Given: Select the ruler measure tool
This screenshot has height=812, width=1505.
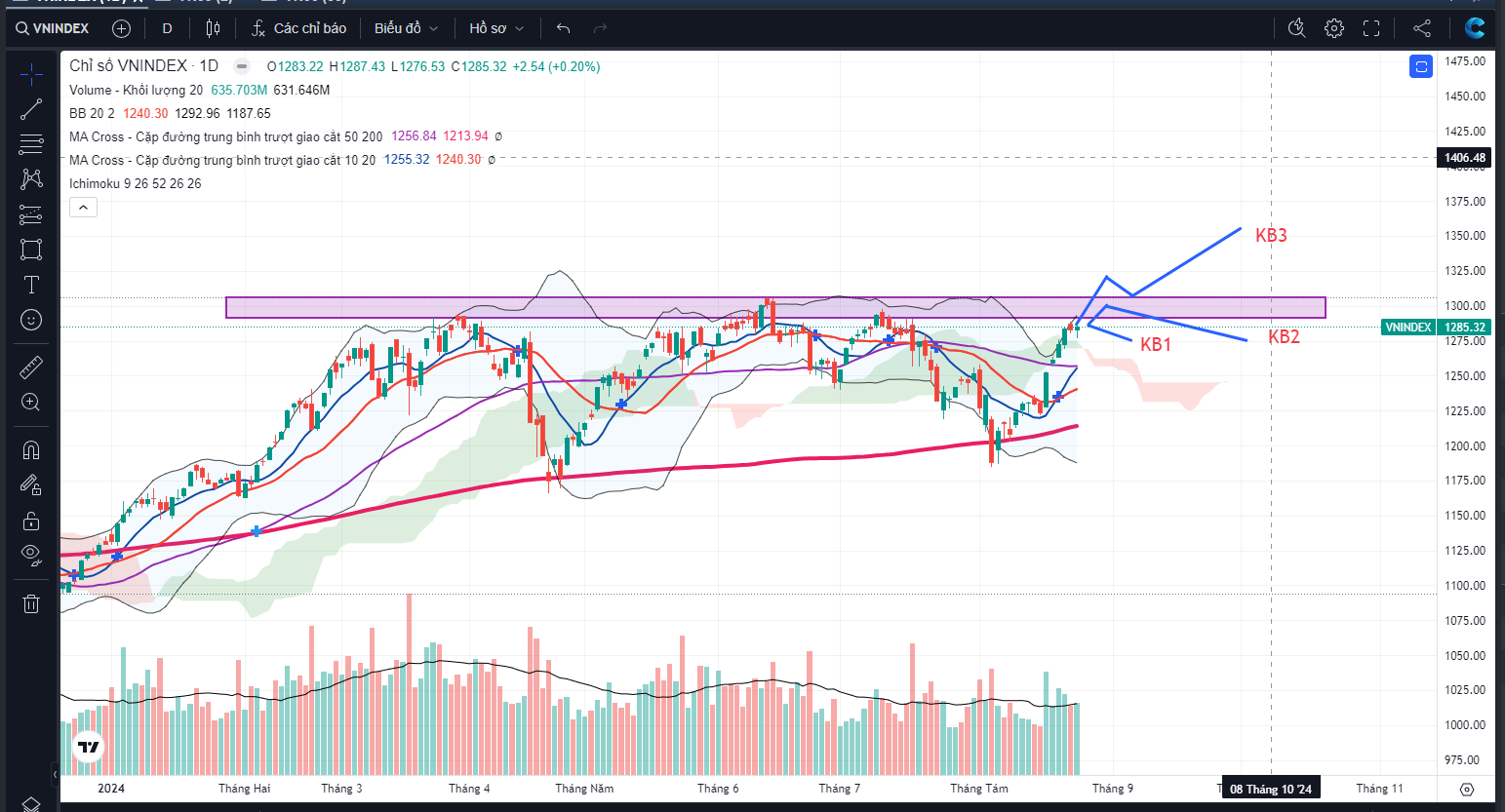Looking at the screenshot, I should point(31,367).
